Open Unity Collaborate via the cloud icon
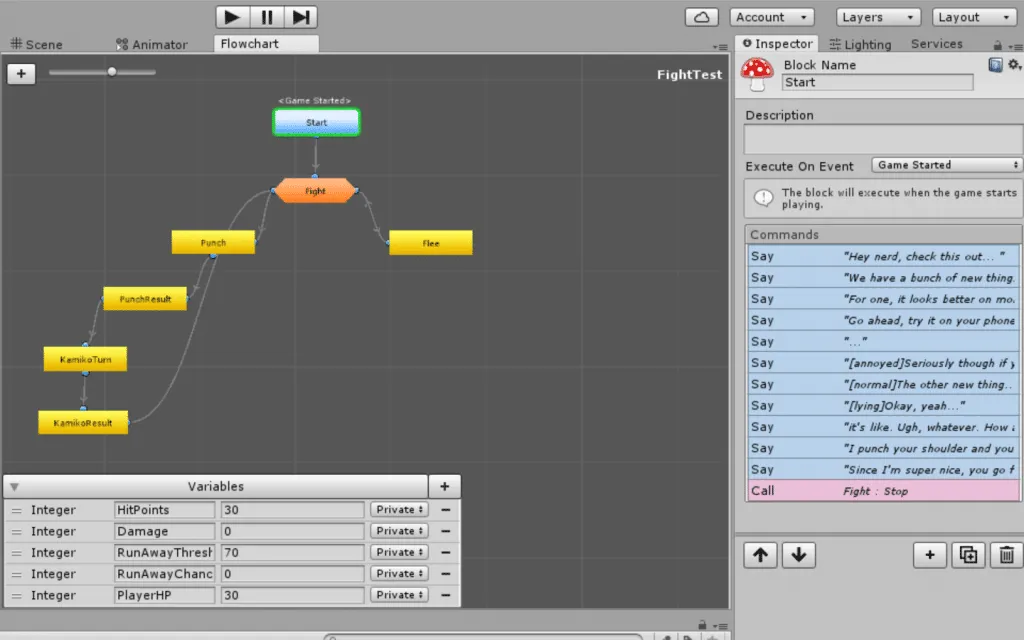Image resolution: width=1024 pixels, height=640 pixels. coord(701,16)
